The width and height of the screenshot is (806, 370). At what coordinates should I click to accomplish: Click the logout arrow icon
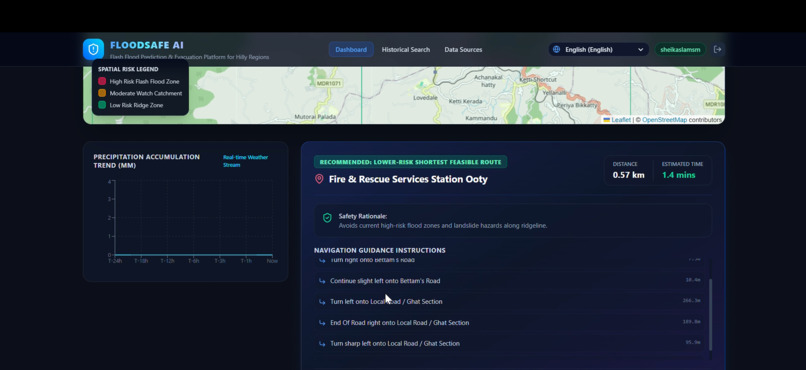coord(718,49)
